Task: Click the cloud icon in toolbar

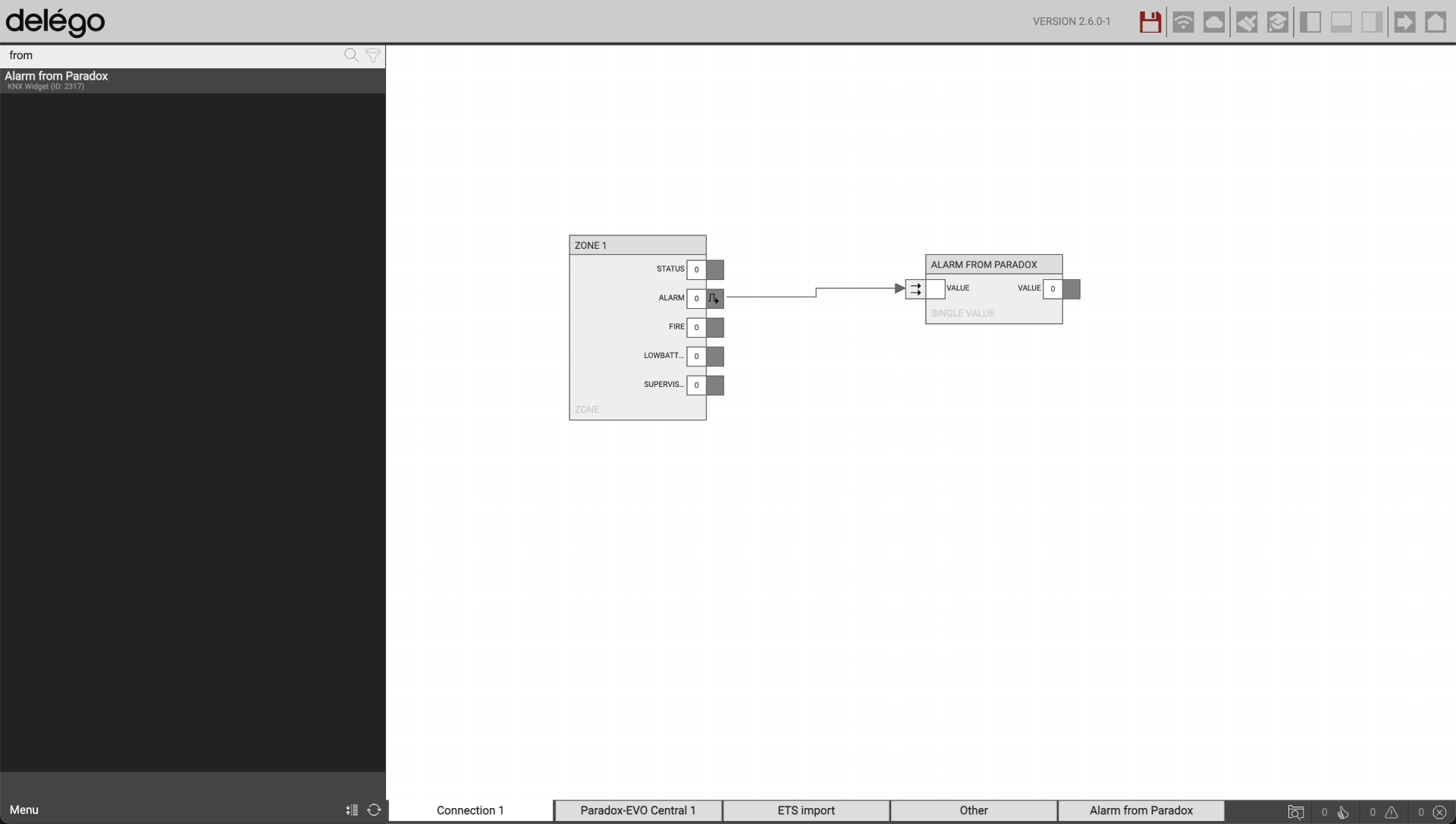Action: tap(1214, 22)
